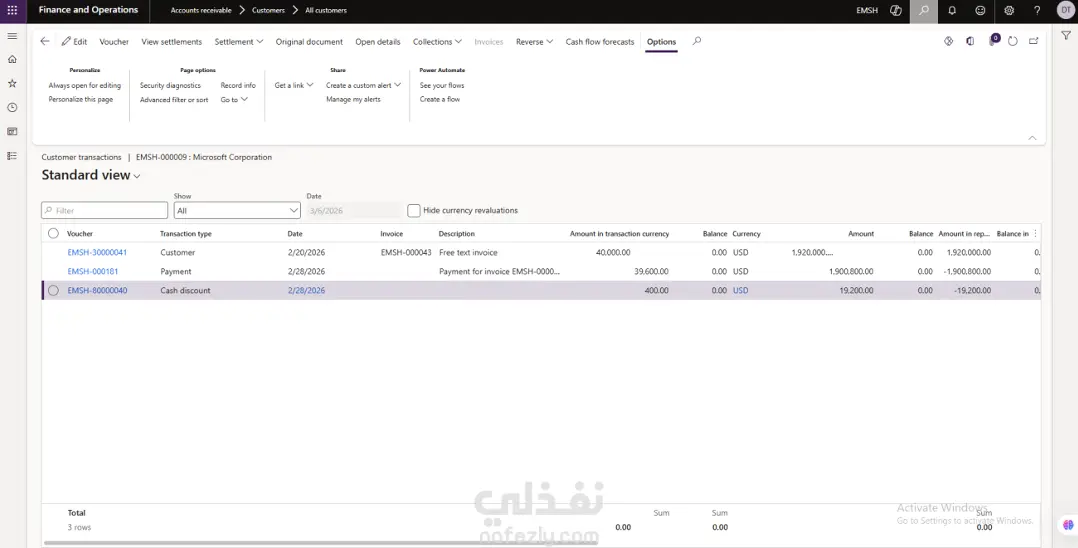Select the Cash discount row circle
1078x548 pixels.
pos(53,290)
